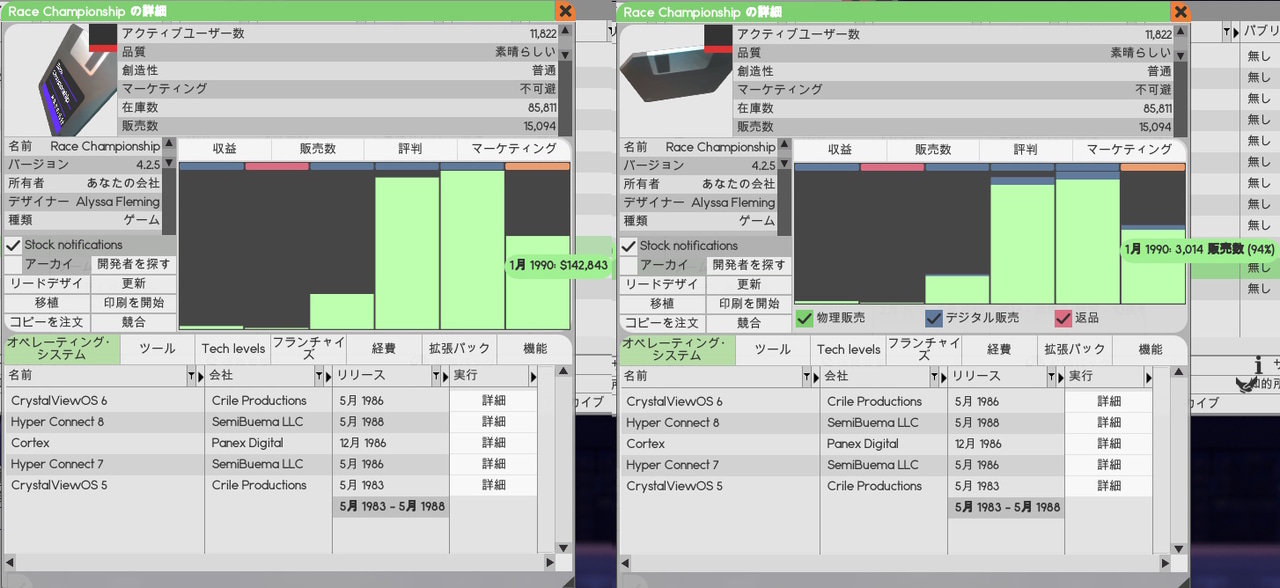This screenshot has width=1280, height=588.
Task: Click the black arrow beside 名前 header, right window
Action: (815, 376)
